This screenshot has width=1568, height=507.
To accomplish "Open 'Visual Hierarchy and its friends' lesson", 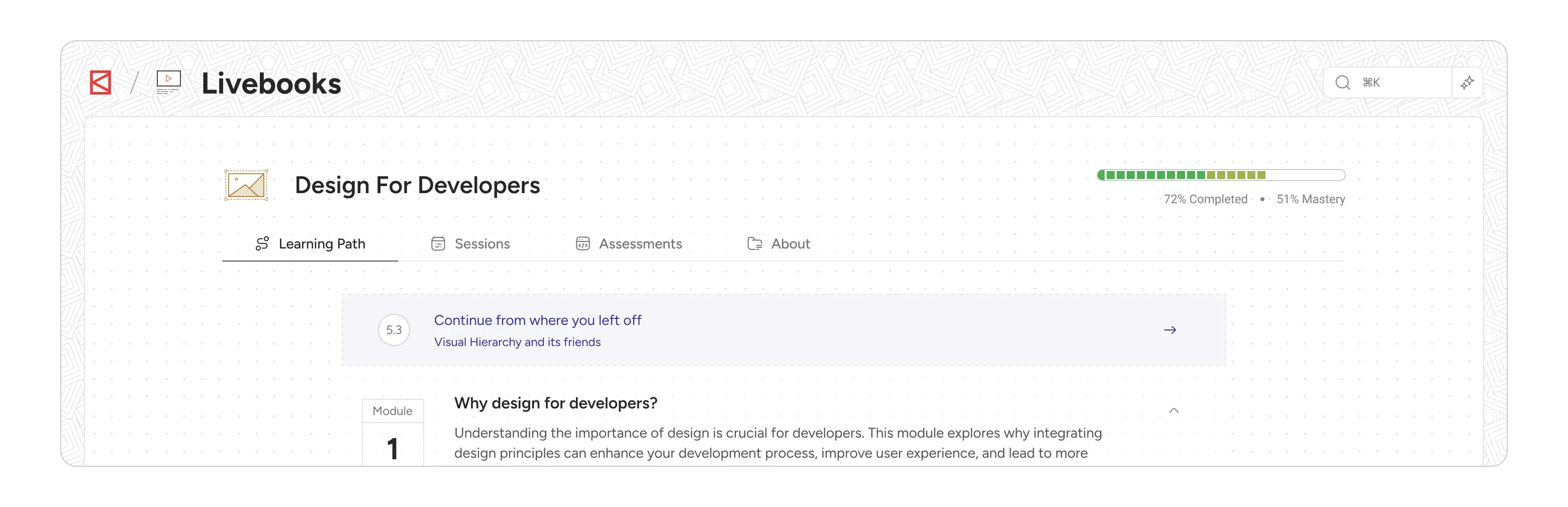I will (x=518, y=343).
